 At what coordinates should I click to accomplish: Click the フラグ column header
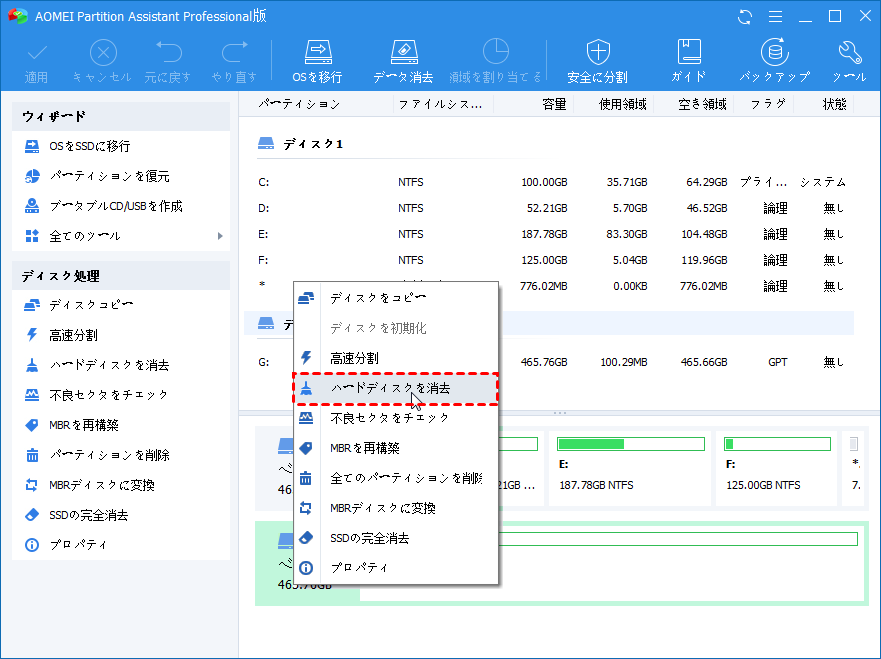(x=768, y=104)
